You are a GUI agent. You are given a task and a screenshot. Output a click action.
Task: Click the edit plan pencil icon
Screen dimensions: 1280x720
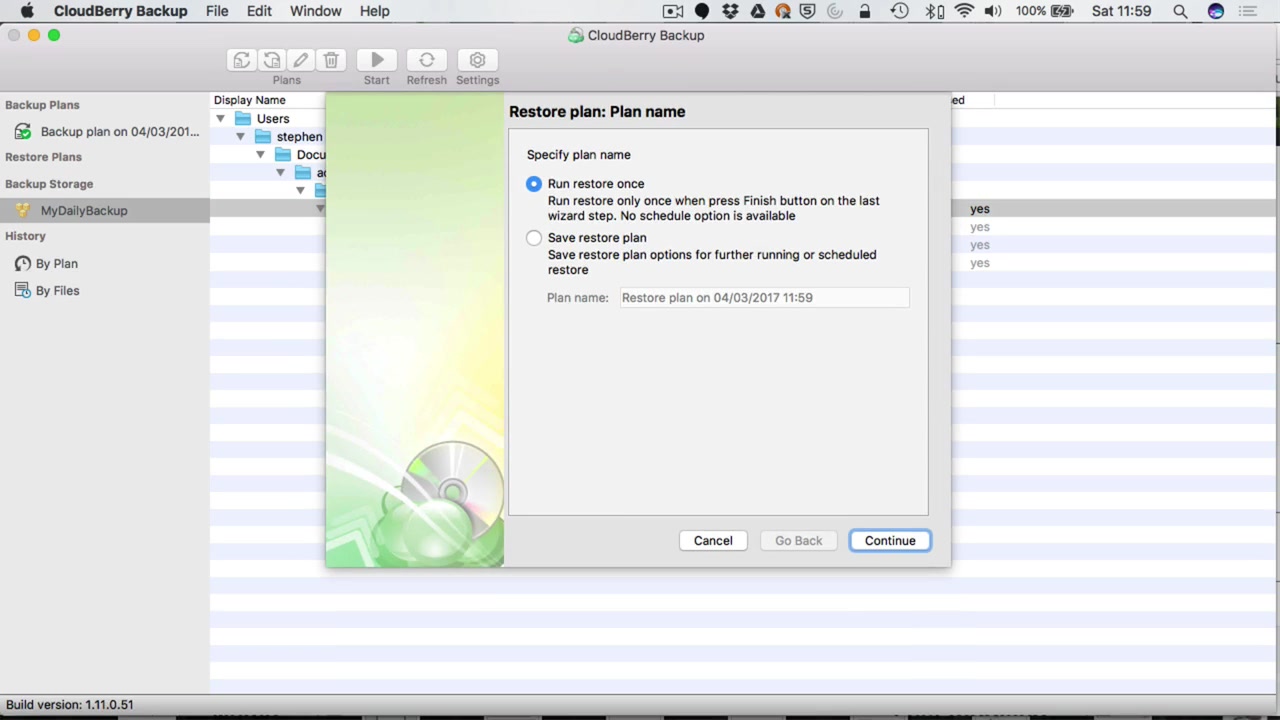301,61
